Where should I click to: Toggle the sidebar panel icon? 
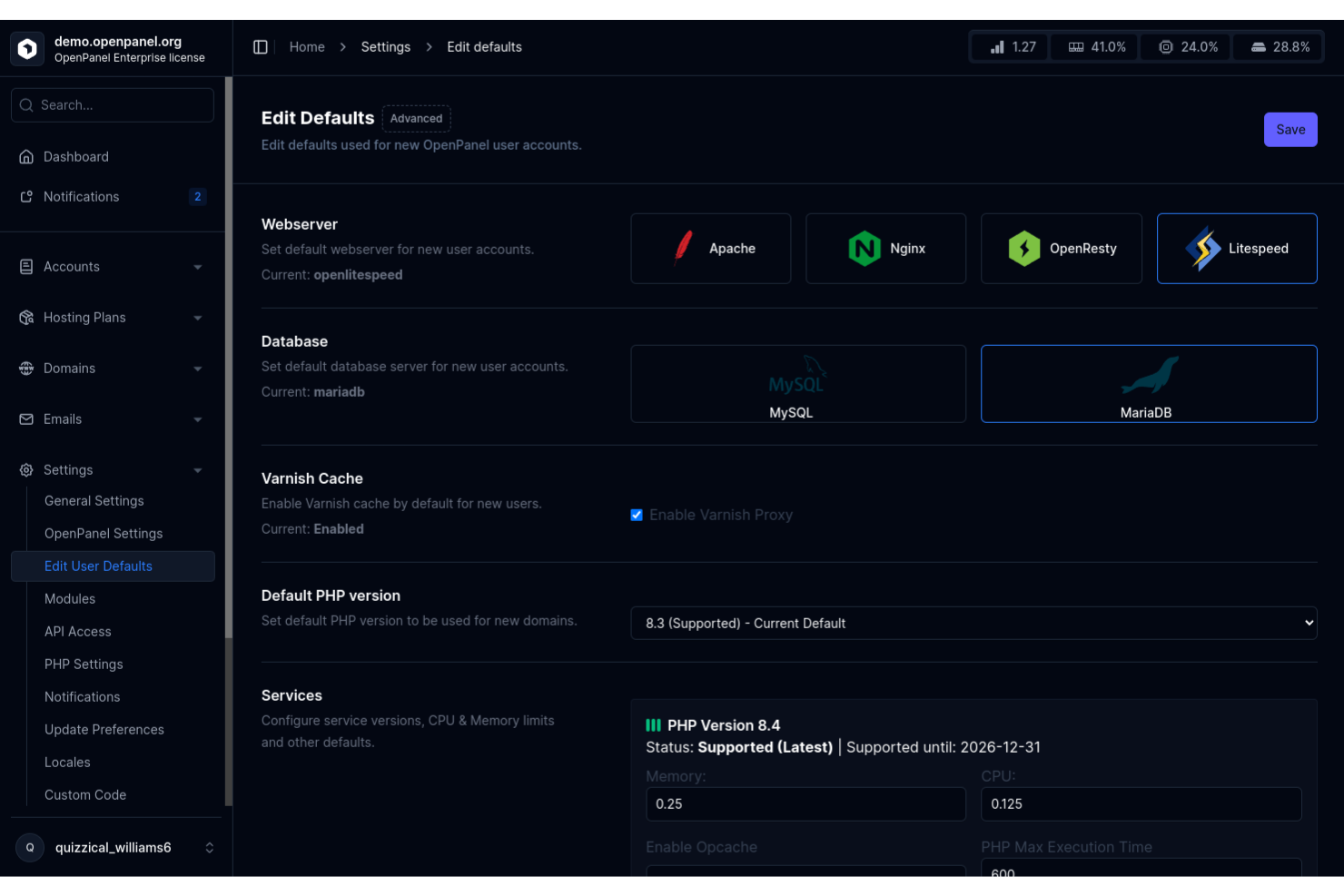pos(261,47)
